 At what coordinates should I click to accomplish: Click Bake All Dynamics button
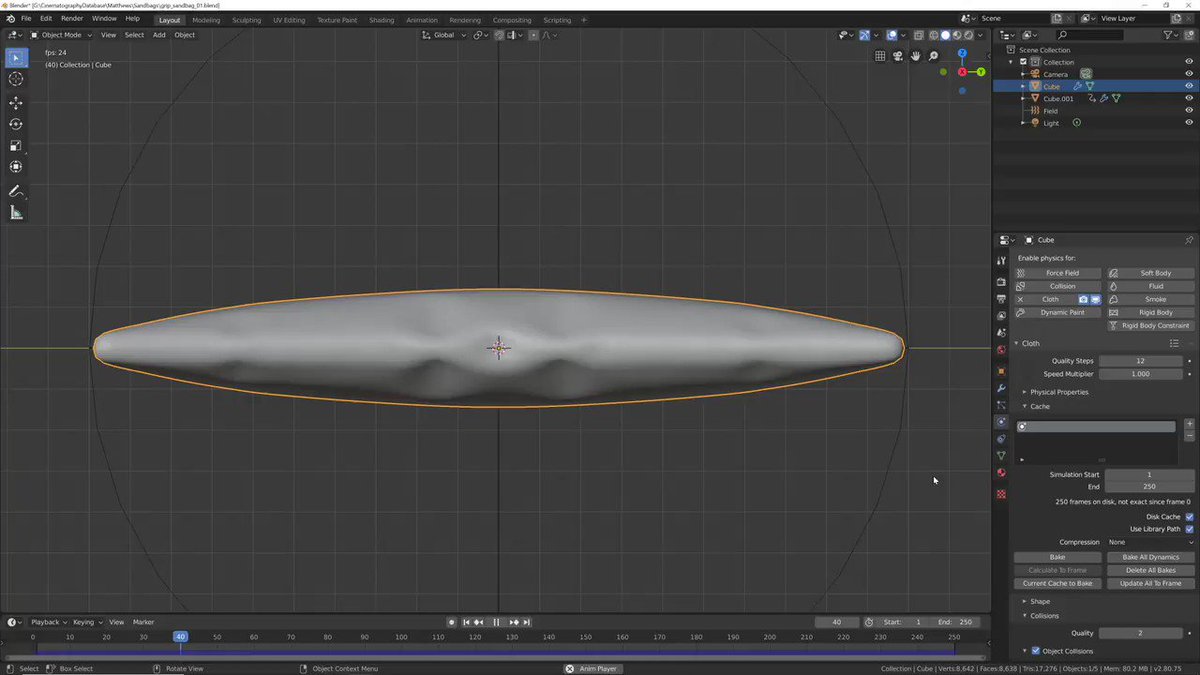click(x=1151, y=557)
